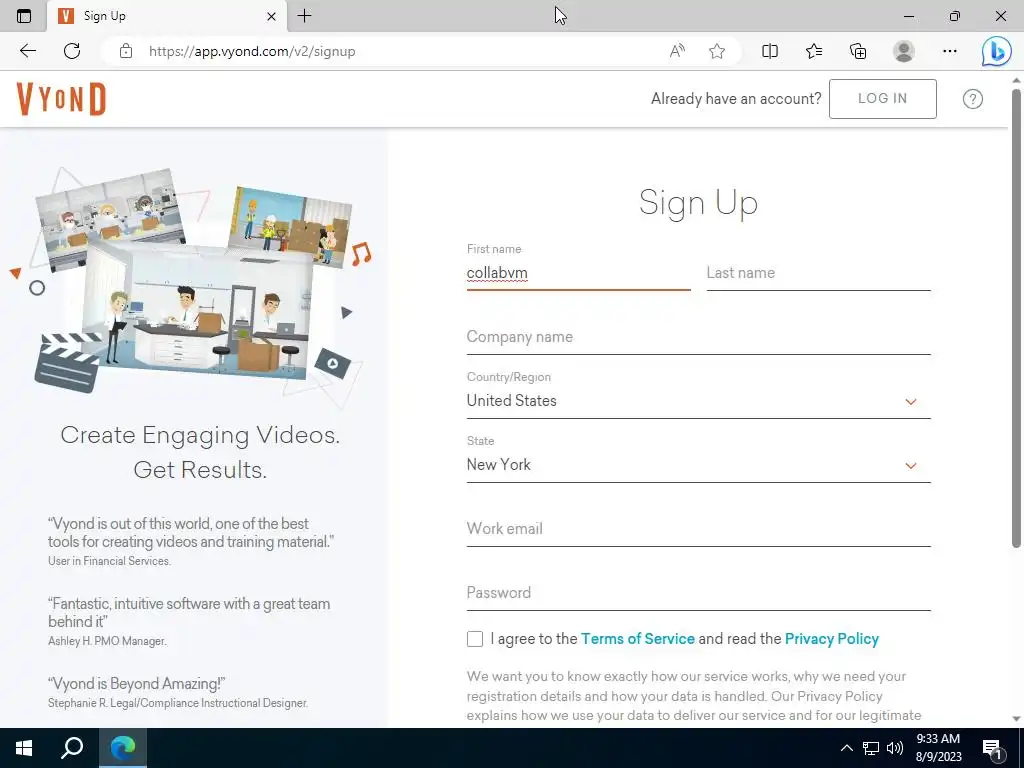Check the Terms of Service agreement checkbox

pos(475,639)
